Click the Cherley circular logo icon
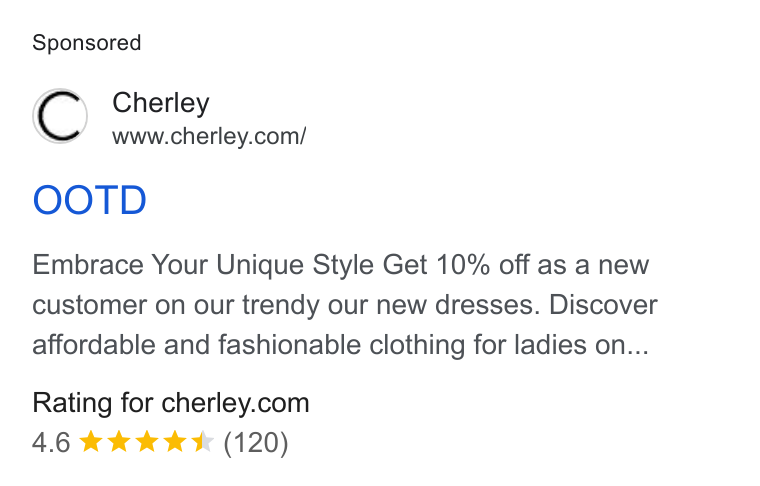Screen dimensions: 760x486 (60, 116)
